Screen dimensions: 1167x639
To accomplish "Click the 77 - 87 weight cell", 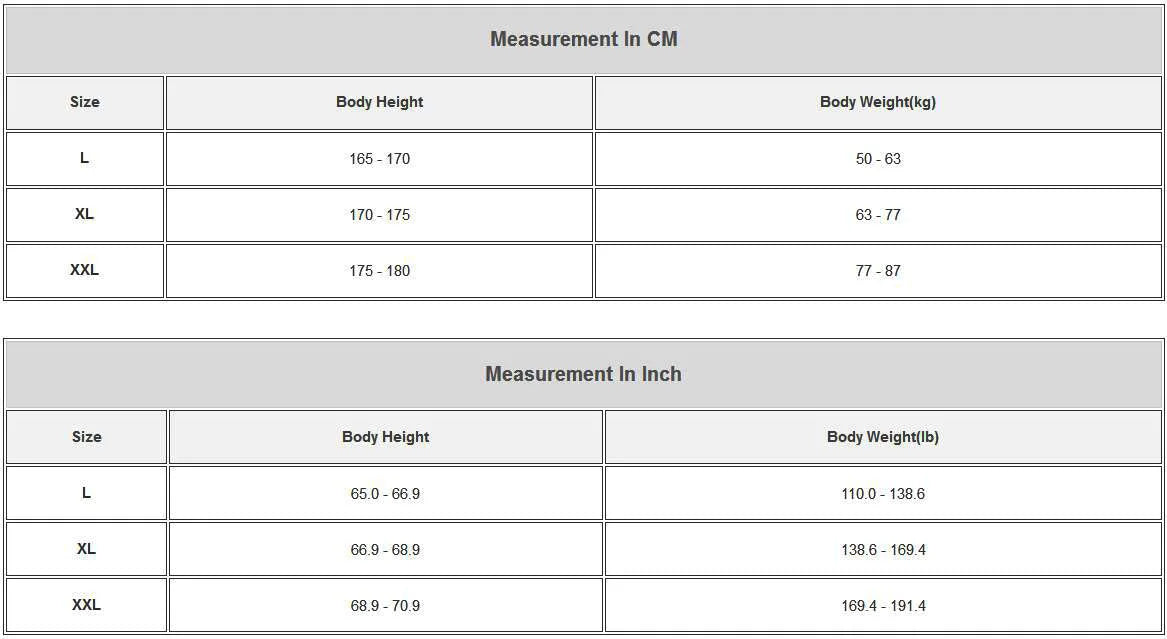I will 878,270.
